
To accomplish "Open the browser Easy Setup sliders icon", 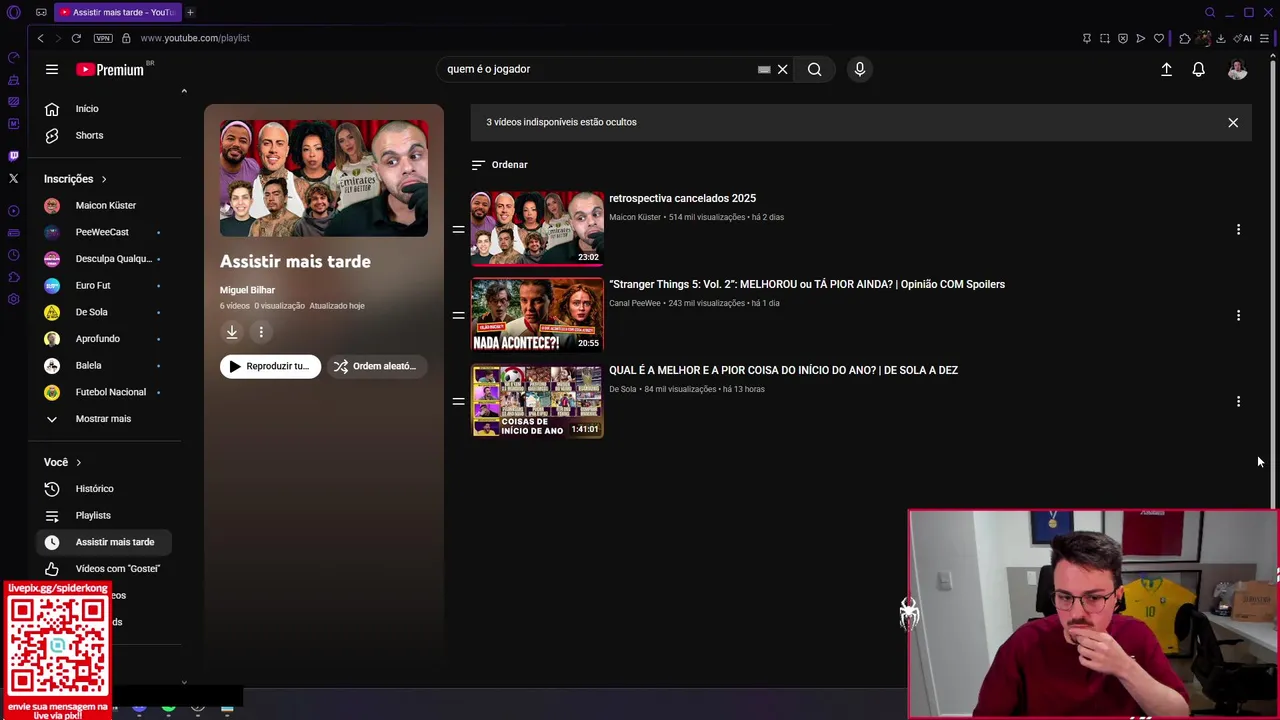I will click(x=1264, y=38).
